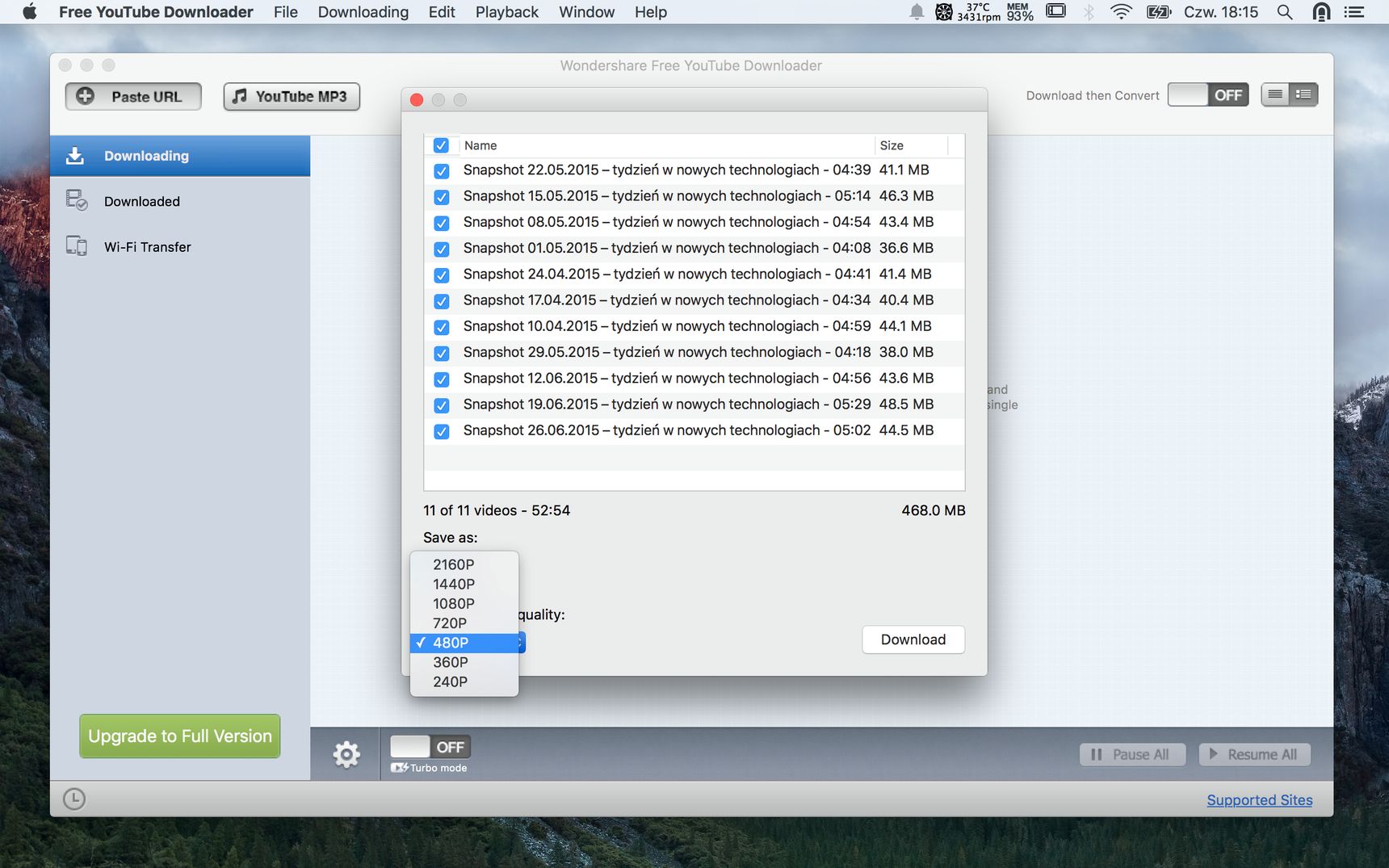Click the Paste URL button
Viewport: 1389px width, 868px height.
click(x=133, y=96)
